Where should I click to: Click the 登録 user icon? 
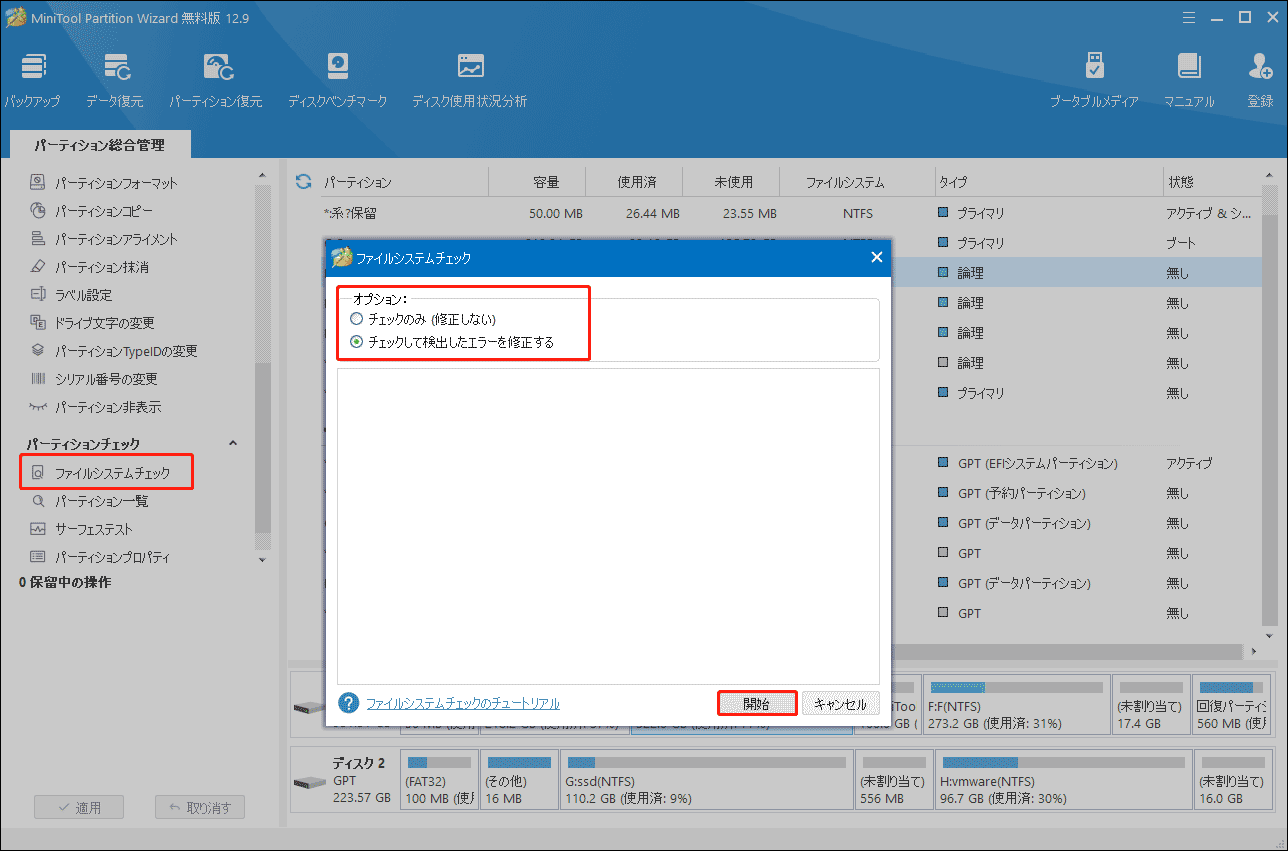1260,81
